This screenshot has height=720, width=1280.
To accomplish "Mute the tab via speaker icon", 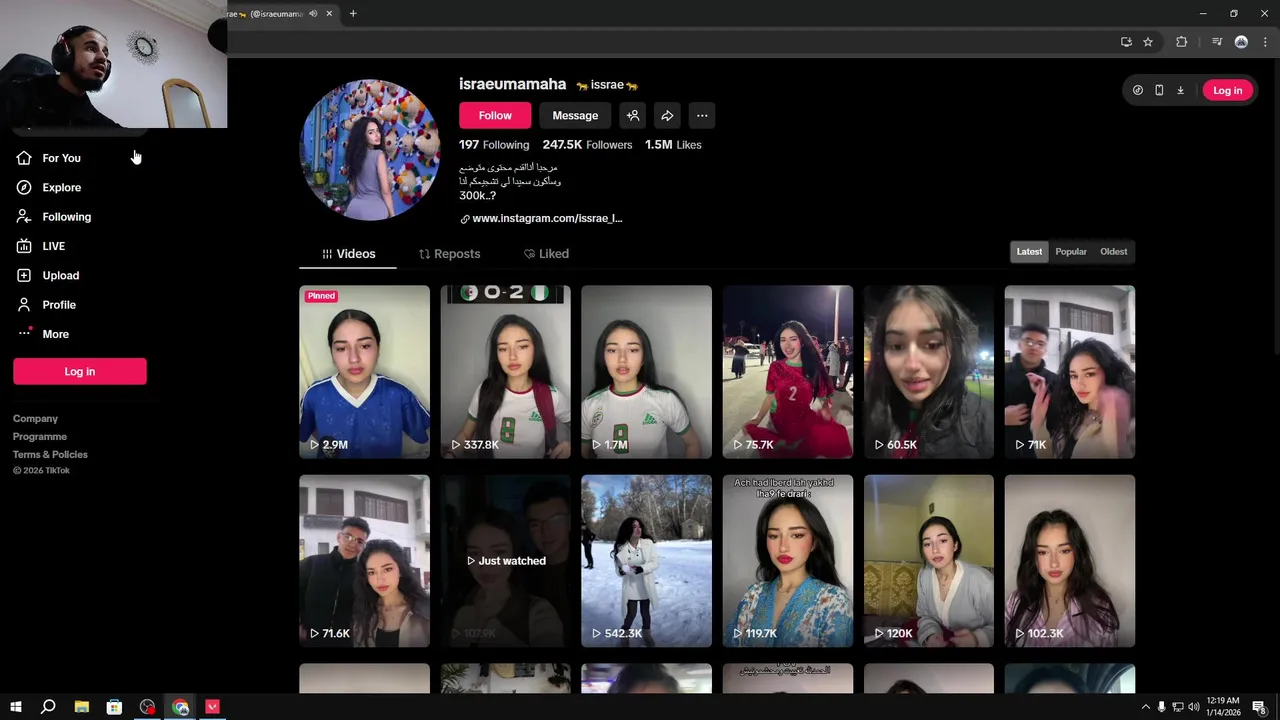I will (x=313, y=13).
